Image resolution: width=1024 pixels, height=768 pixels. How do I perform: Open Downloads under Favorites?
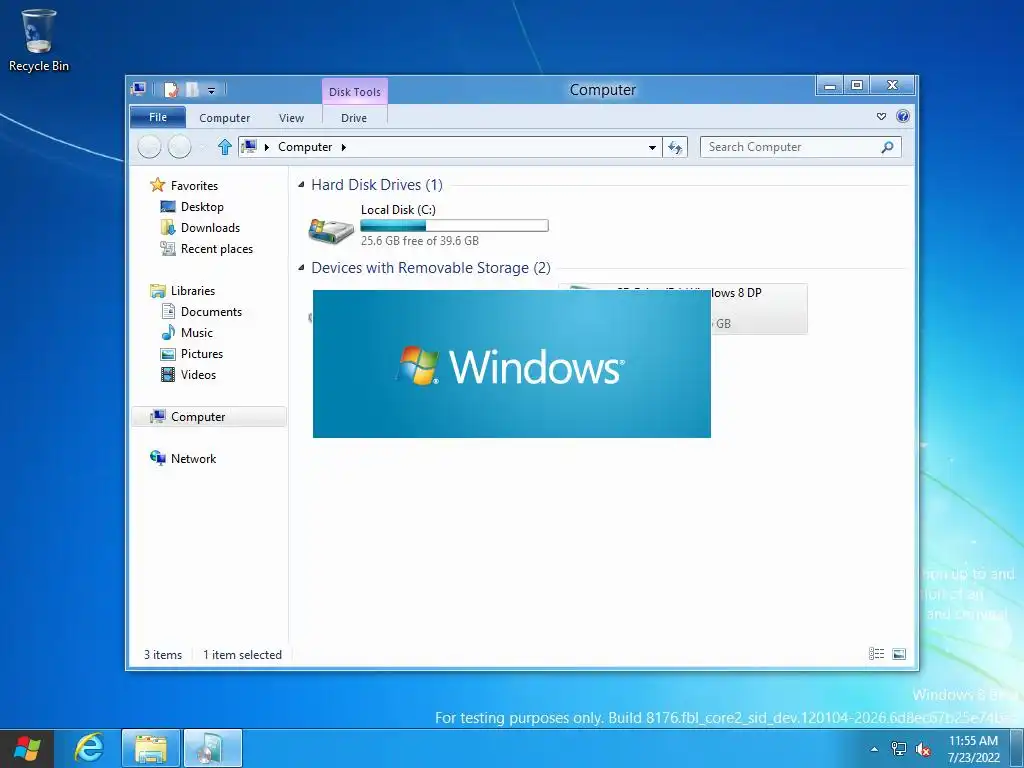pos(210,227)
